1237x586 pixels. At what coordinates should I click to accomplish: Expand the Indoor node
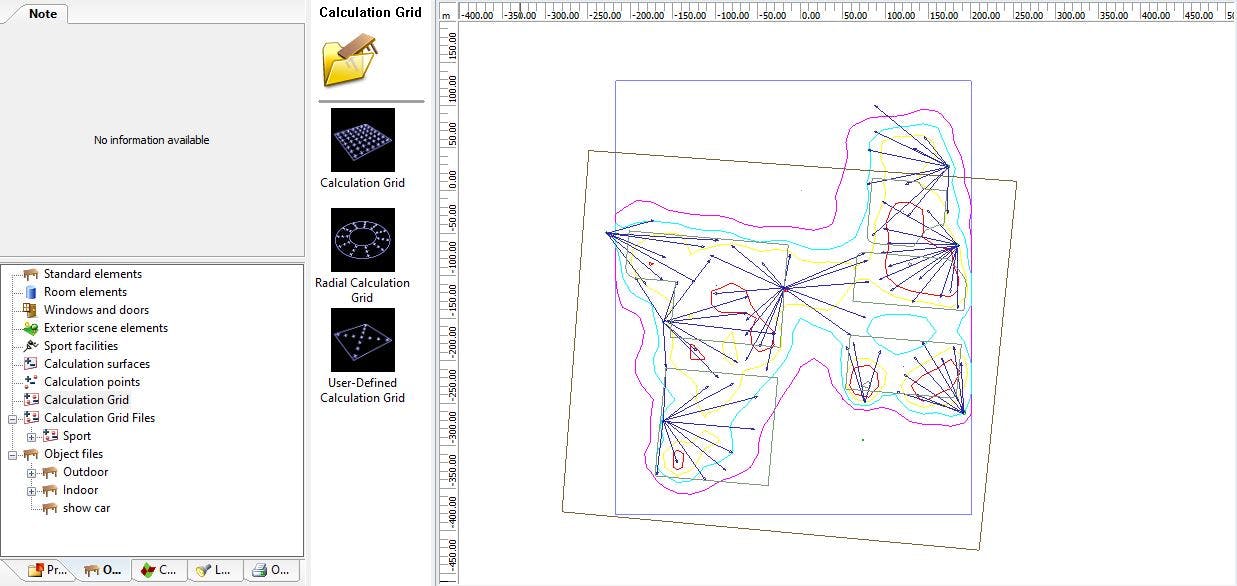tap(32, 490)
